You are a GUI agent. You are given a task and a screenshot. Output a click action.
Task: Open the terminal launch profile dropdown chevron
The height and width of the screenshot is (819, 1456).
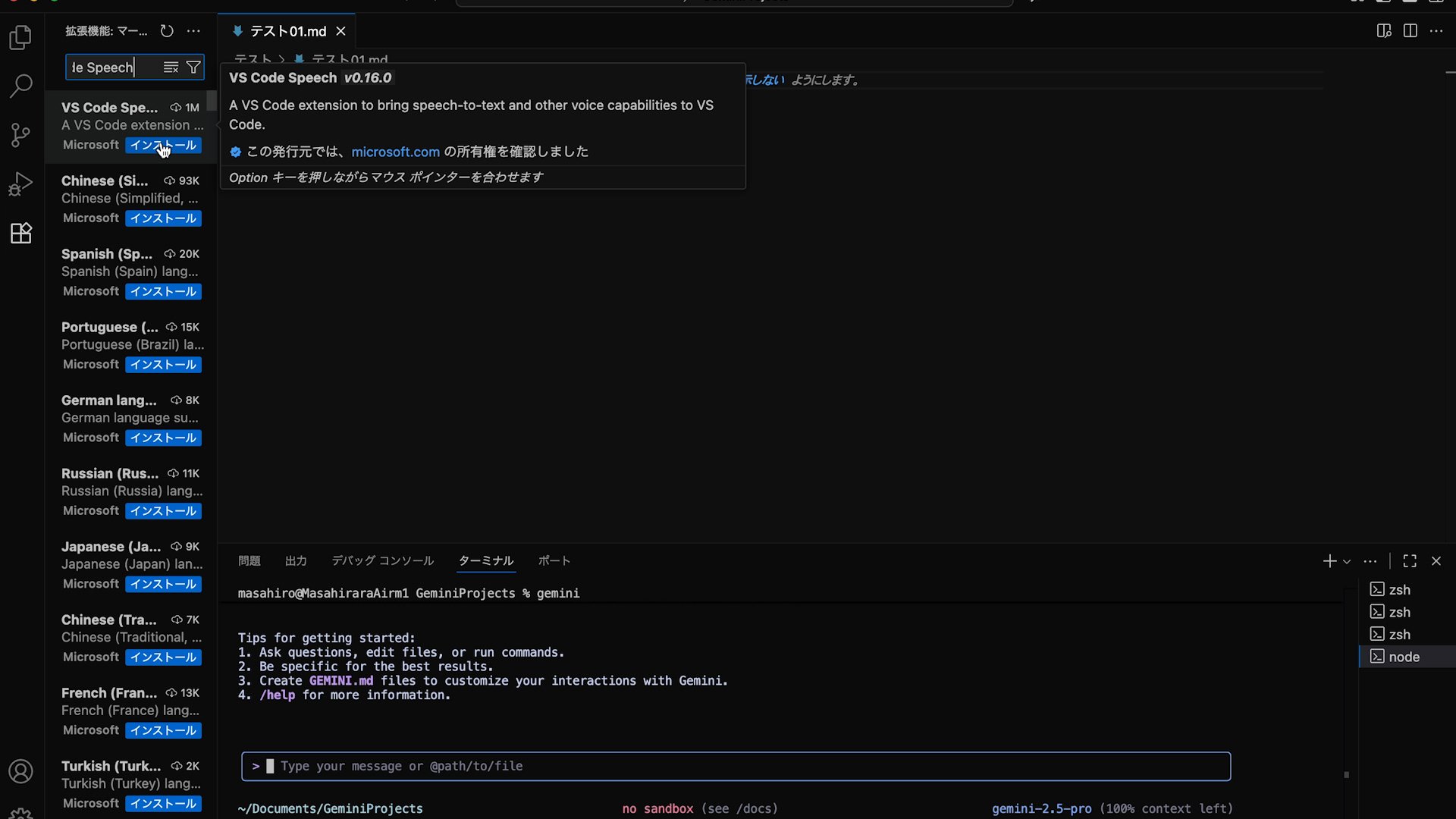point(1346,561)
